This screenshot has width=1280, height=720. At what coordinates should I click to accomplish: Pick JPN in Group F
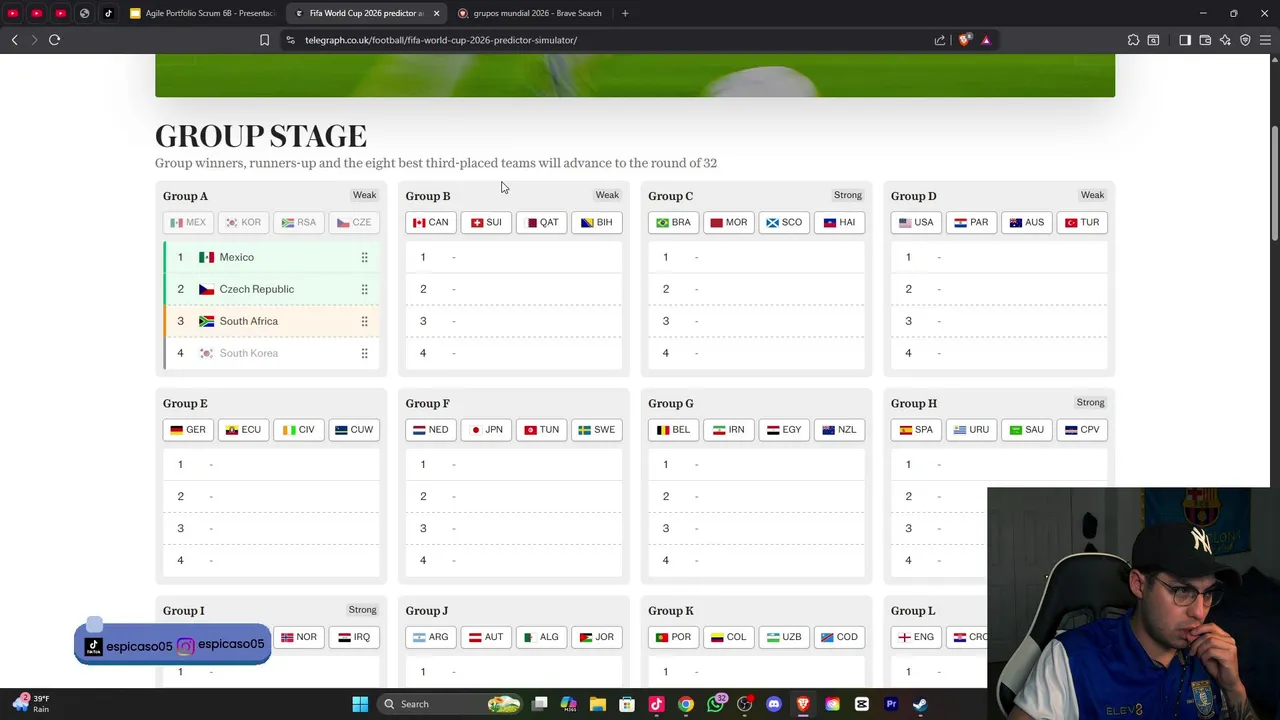486,429
